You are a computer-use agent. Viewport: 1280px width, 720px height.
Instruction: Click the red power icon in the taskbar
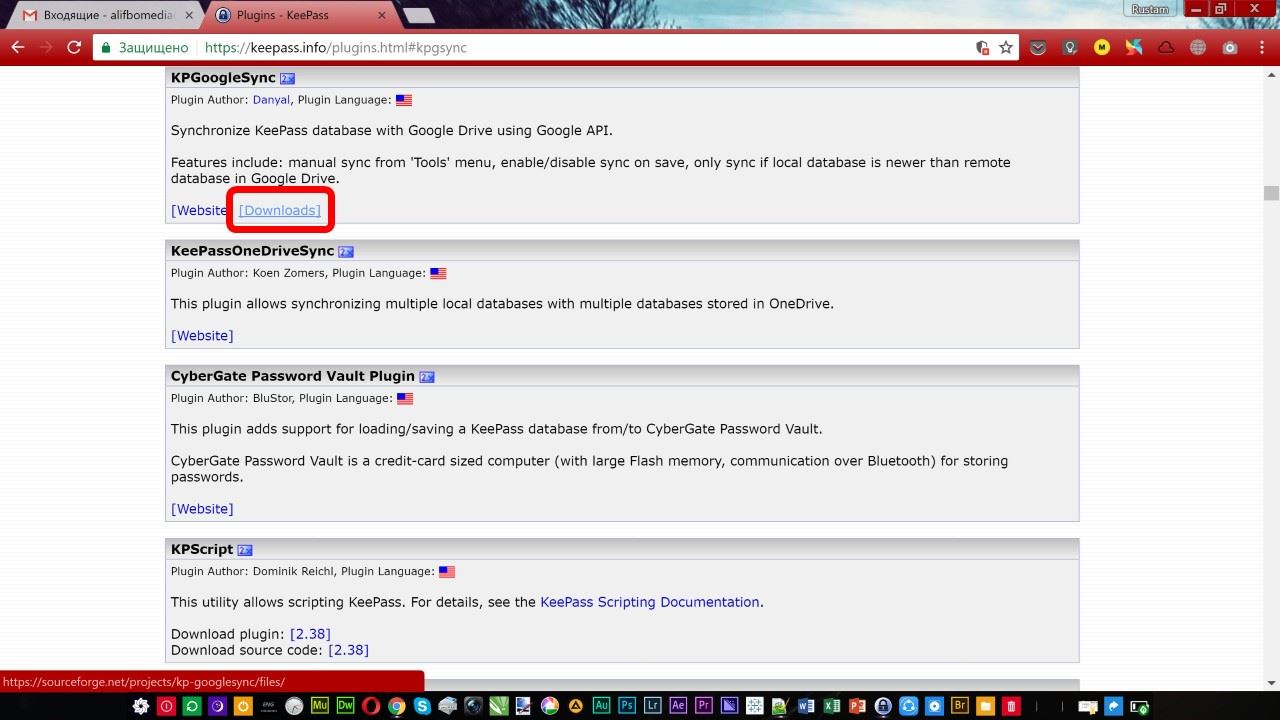coord(165,706)
